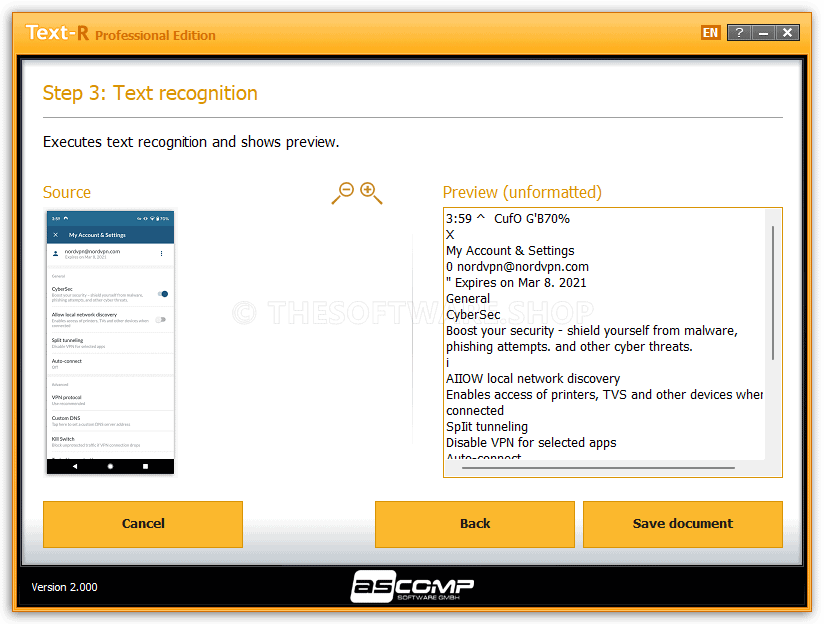Click the 'phishing attempts. and other cyber threats.' line
This screenshot has width=824, height=624.
[569, 347]
